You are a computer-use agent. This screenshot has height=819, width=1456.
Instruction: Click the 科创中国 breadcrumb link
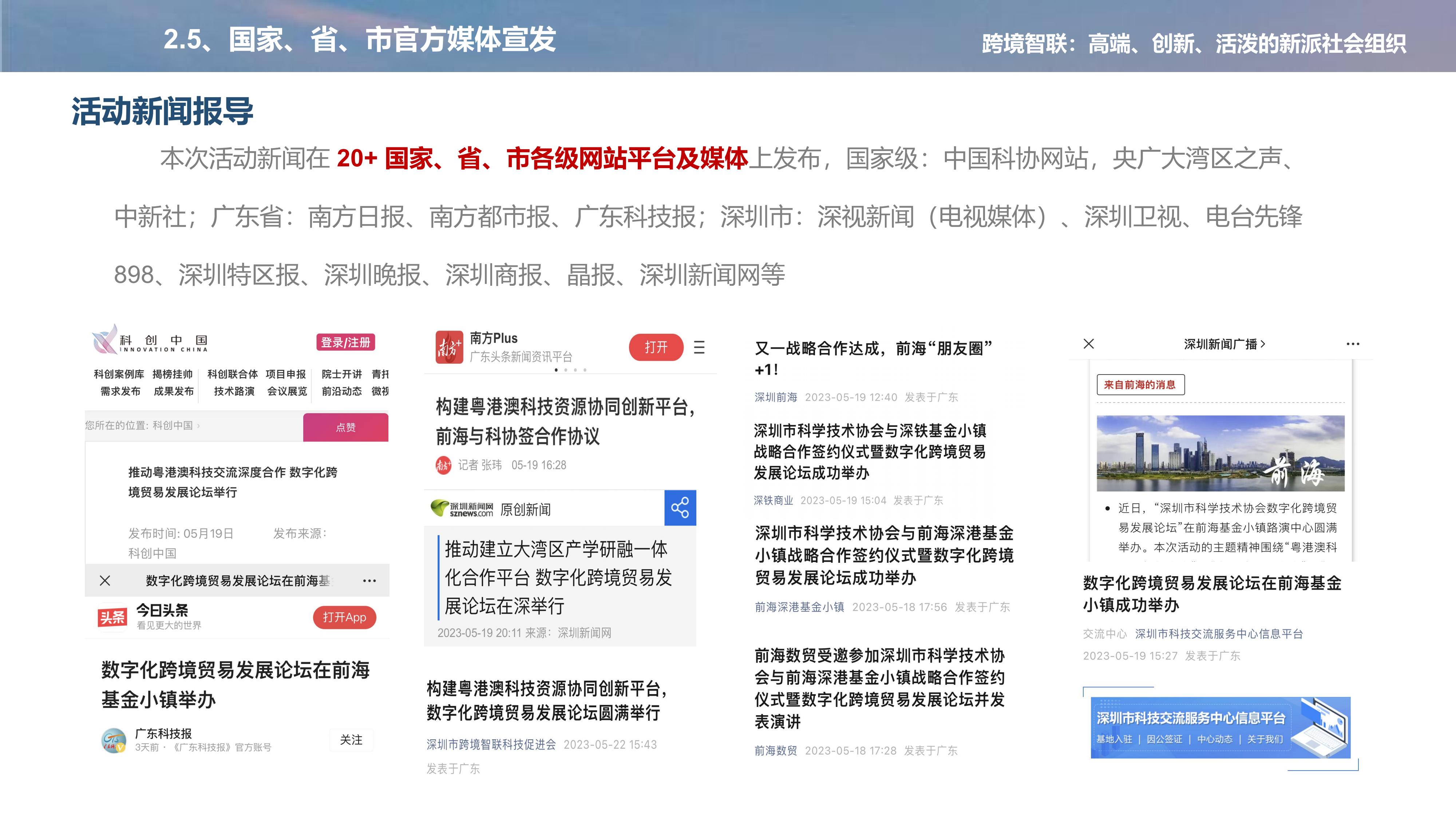tap(173, 425)
